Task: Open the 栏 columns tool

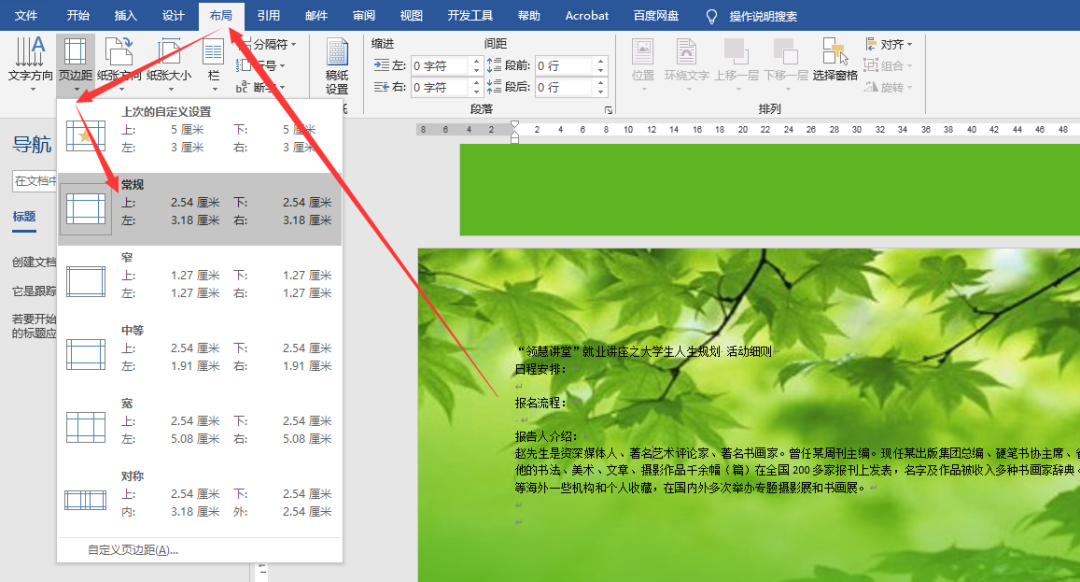Action: pos(214,63)
